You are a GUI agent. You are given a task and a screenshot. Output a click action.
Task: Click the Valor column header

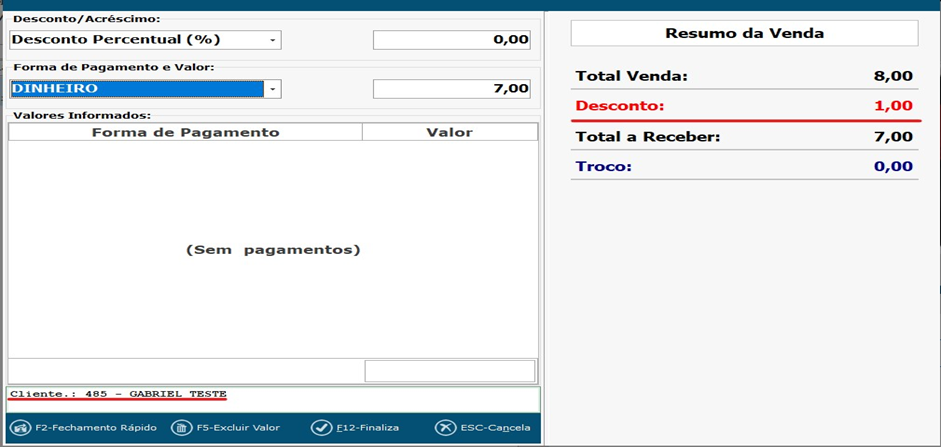[449, 132]
